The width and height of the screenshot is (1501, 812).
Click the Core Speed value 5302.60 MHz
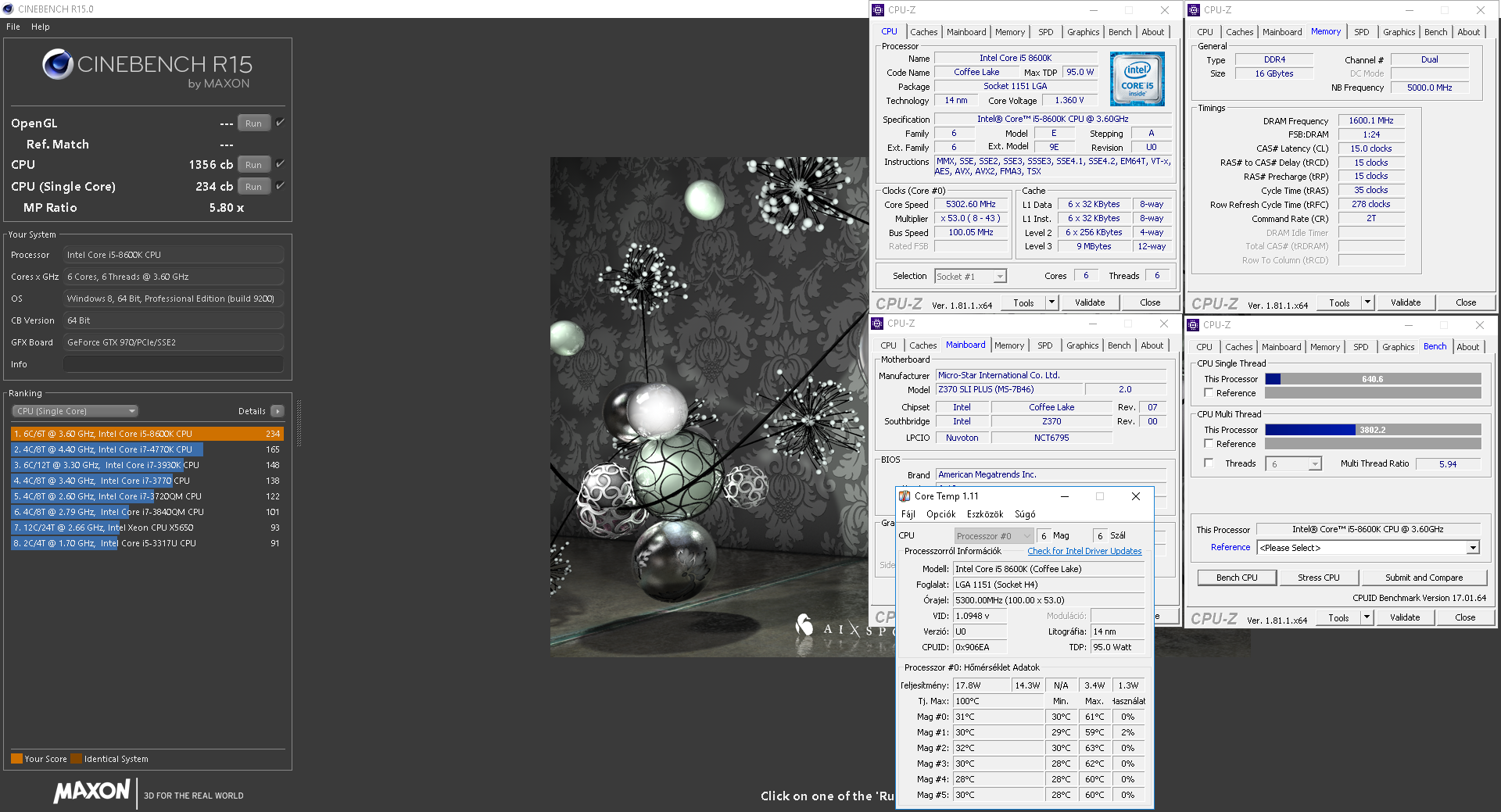pyautogui.click(x=971, y=205)
